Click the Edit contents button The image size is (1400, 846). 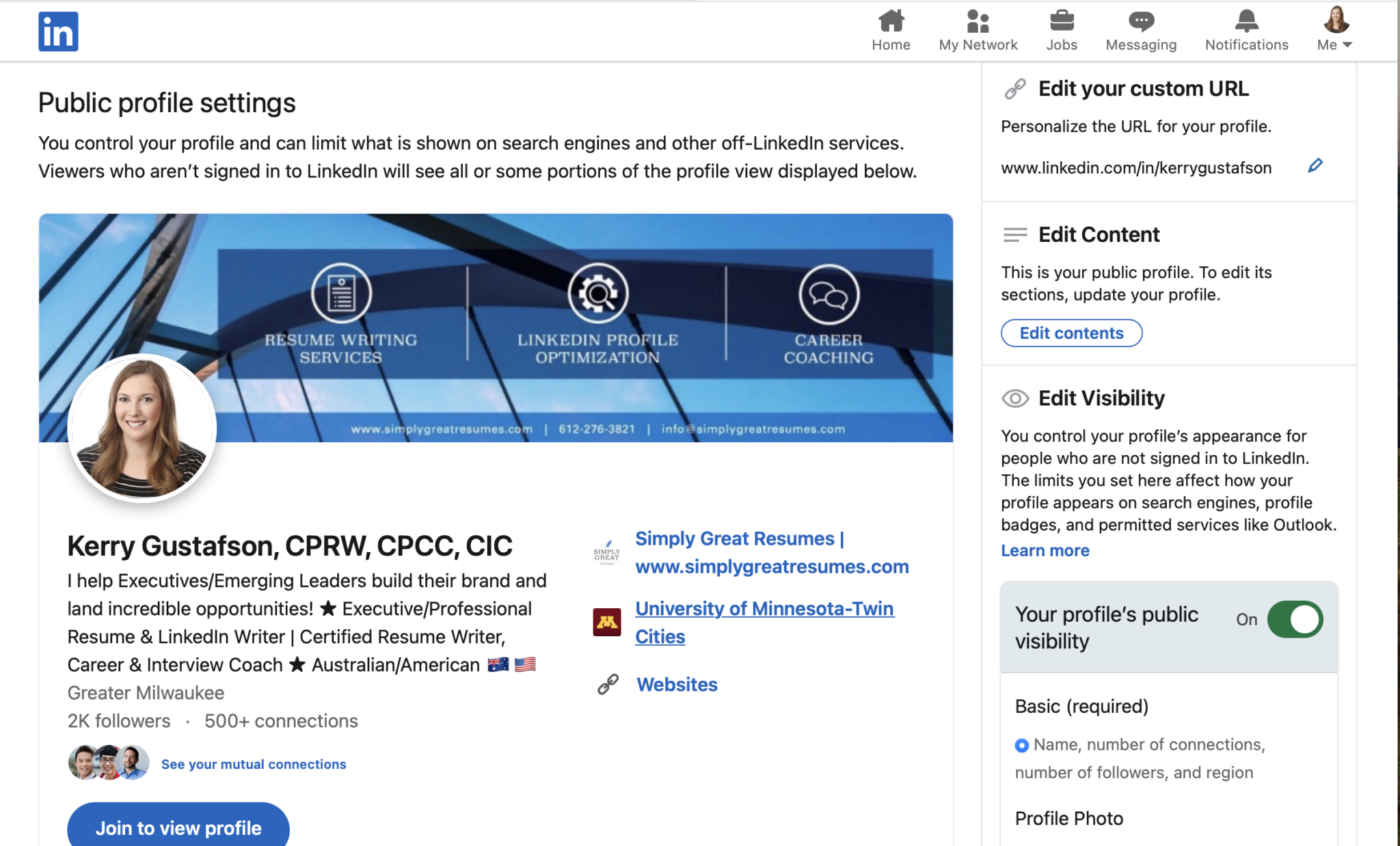[1071, 333]
